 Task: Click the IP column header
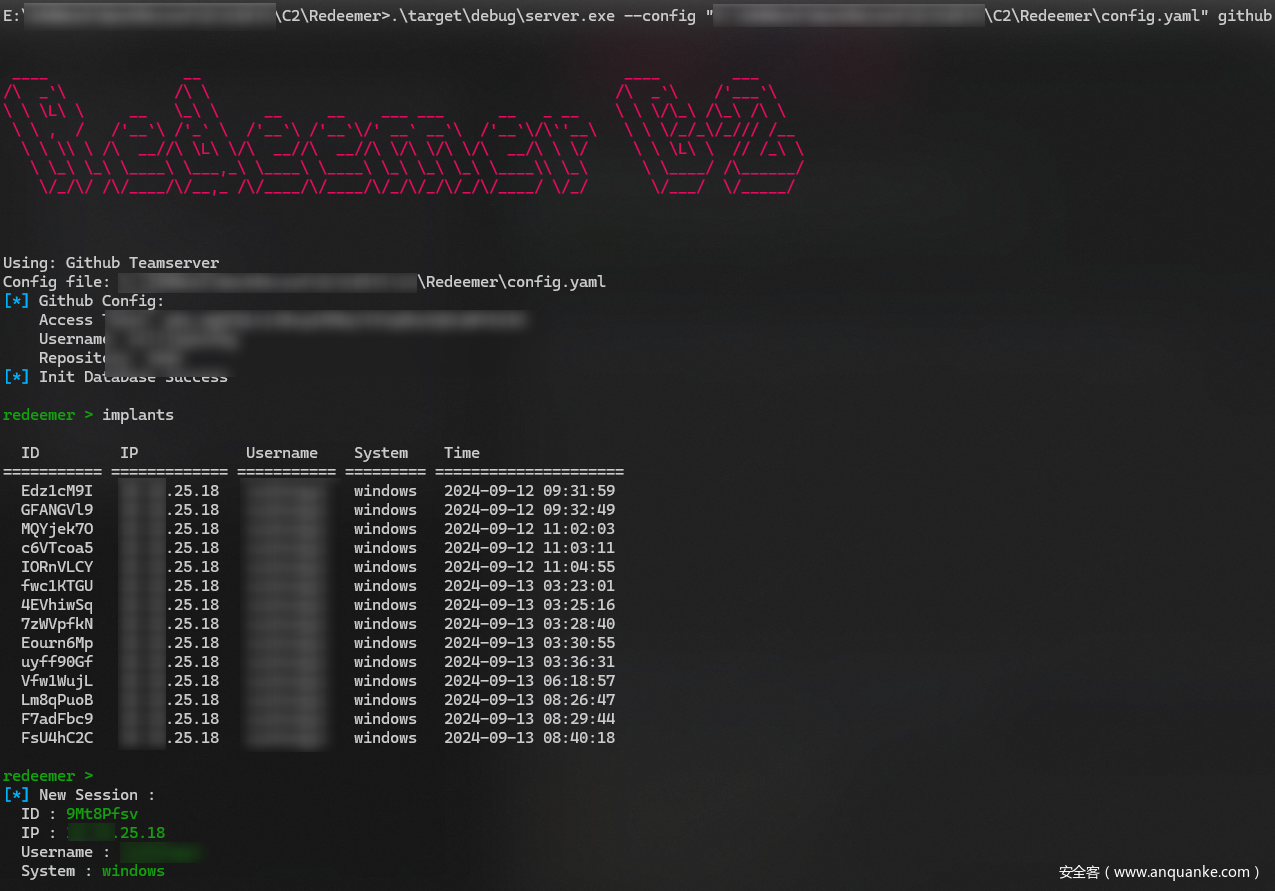tap(129, 453)
